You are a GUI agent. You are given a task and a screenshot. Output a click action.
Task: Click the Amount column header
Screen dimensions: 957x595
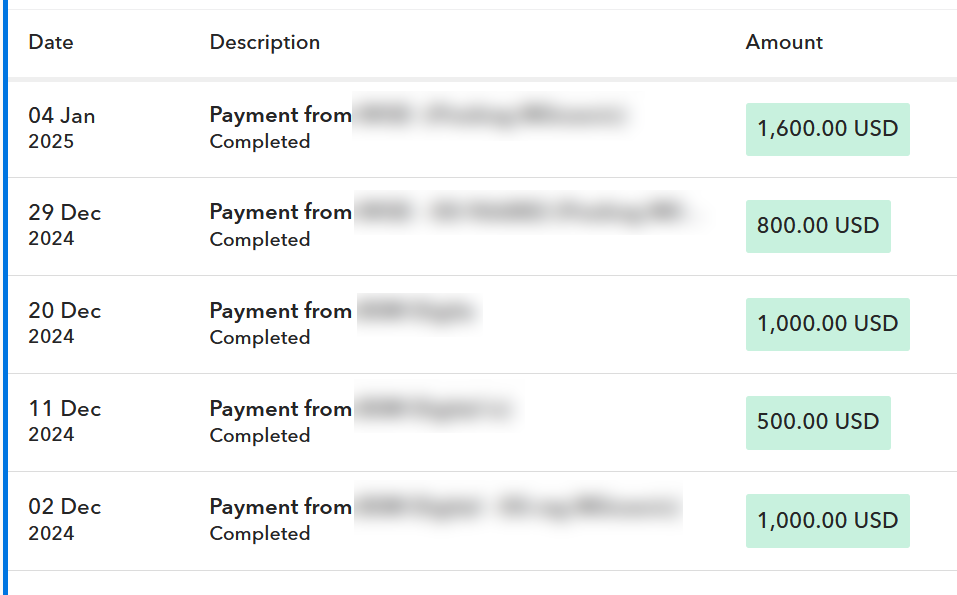(x=784, y=42)
